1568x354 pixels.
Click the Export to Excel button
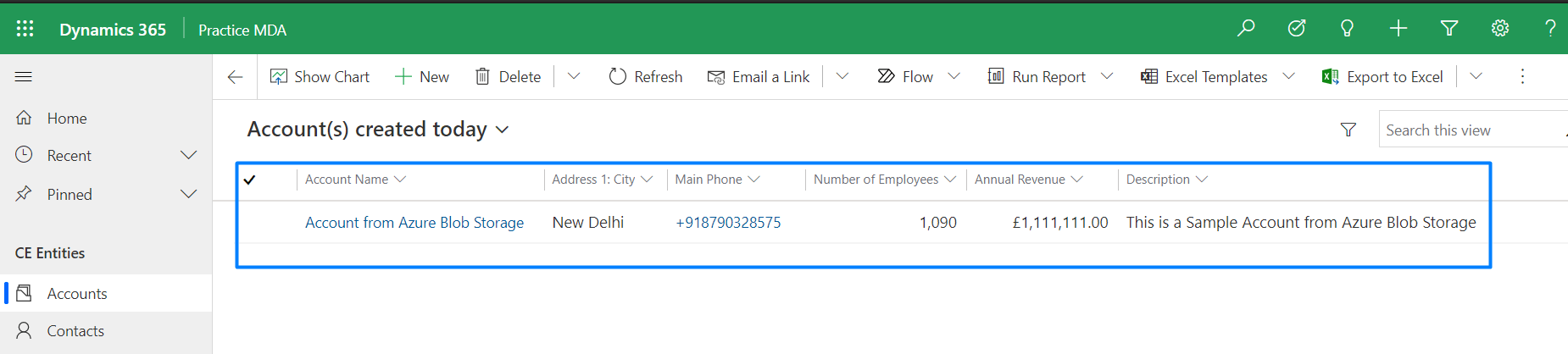(1383, 77)
